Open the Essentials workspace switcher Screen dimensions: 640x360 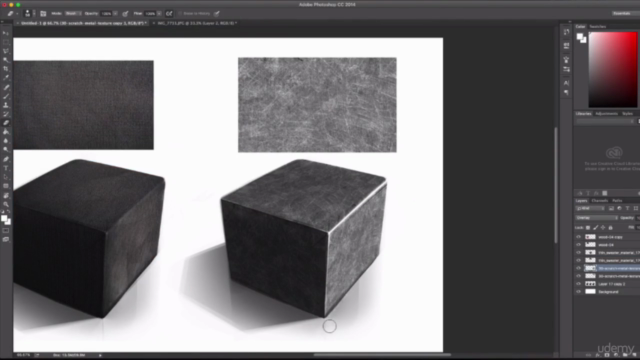click(625, 13)
